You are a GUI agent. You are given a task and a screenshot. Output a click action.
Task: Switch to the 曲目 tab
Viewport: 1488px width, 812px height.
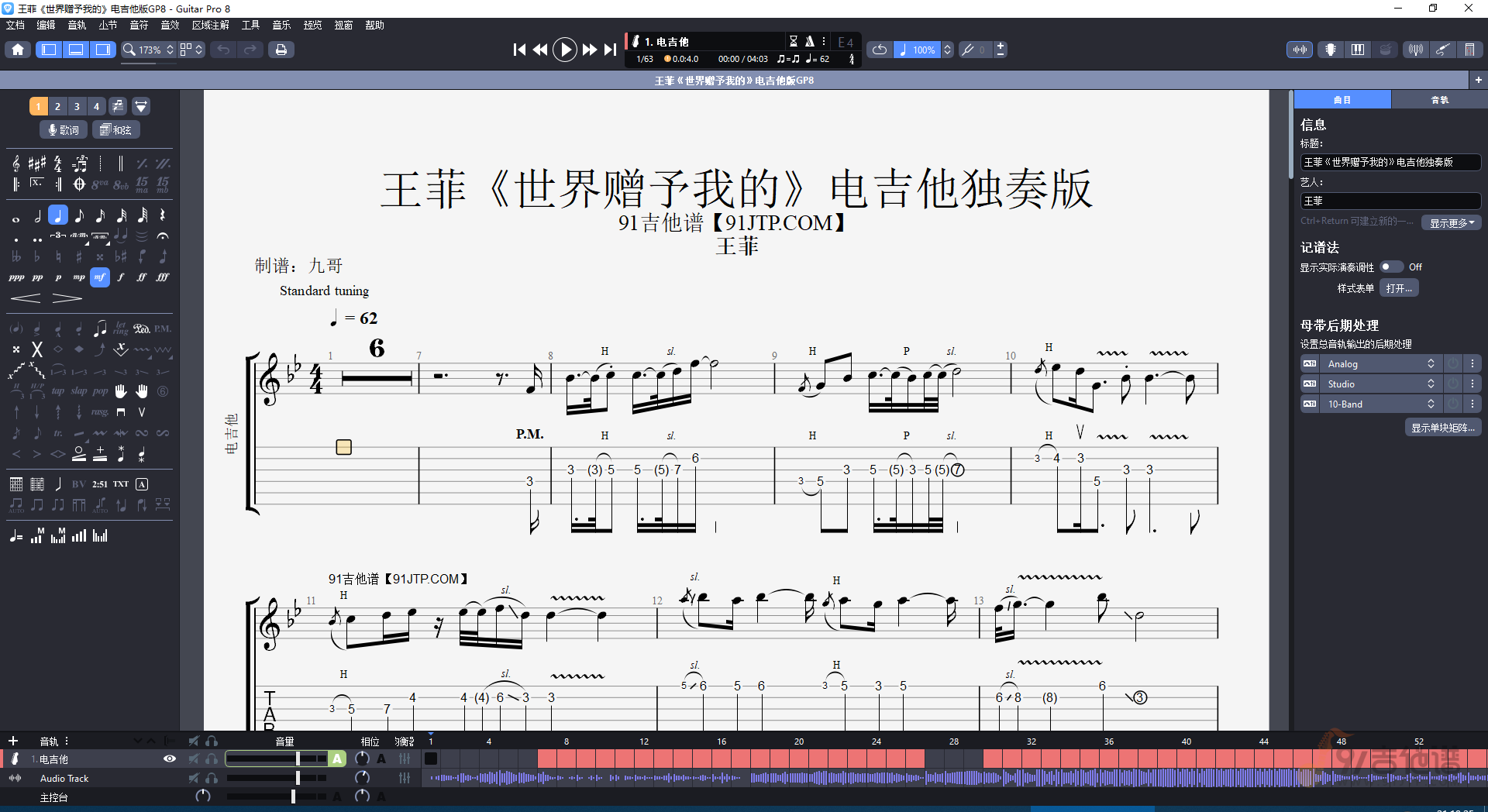pos(1342,100)
